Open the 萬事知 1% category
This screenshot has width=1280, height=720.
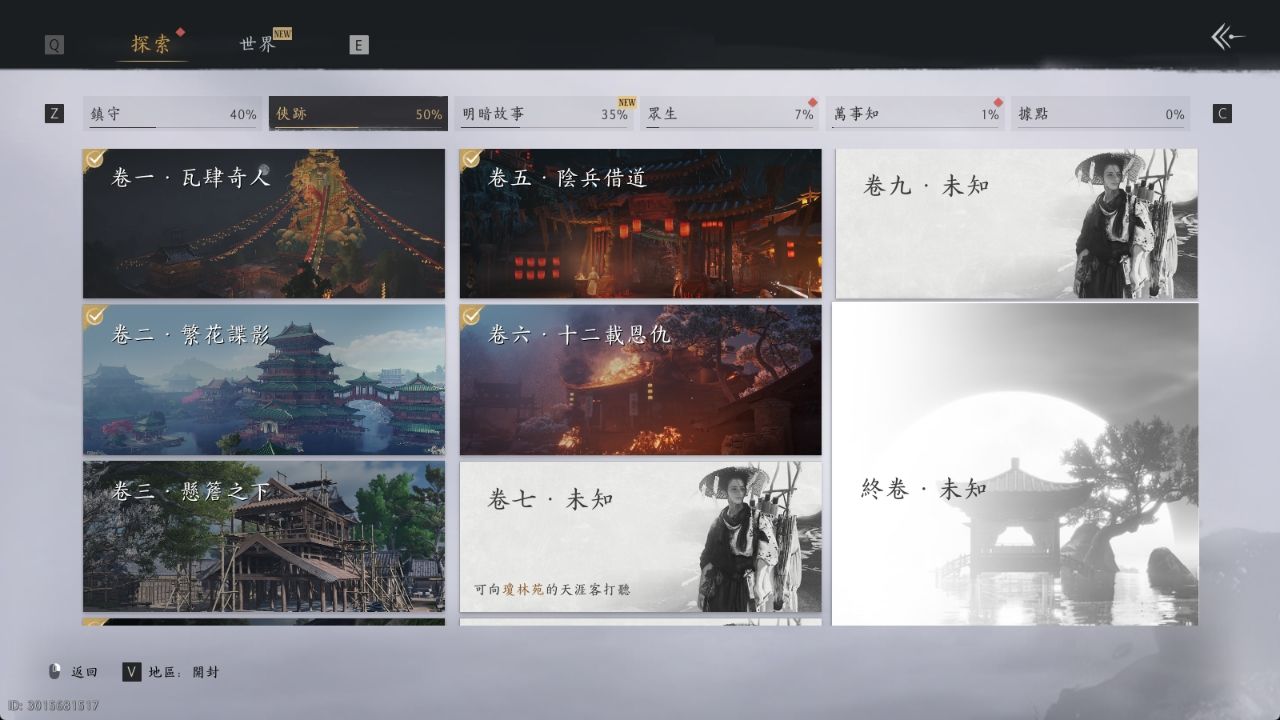click(x=916, y=114)
